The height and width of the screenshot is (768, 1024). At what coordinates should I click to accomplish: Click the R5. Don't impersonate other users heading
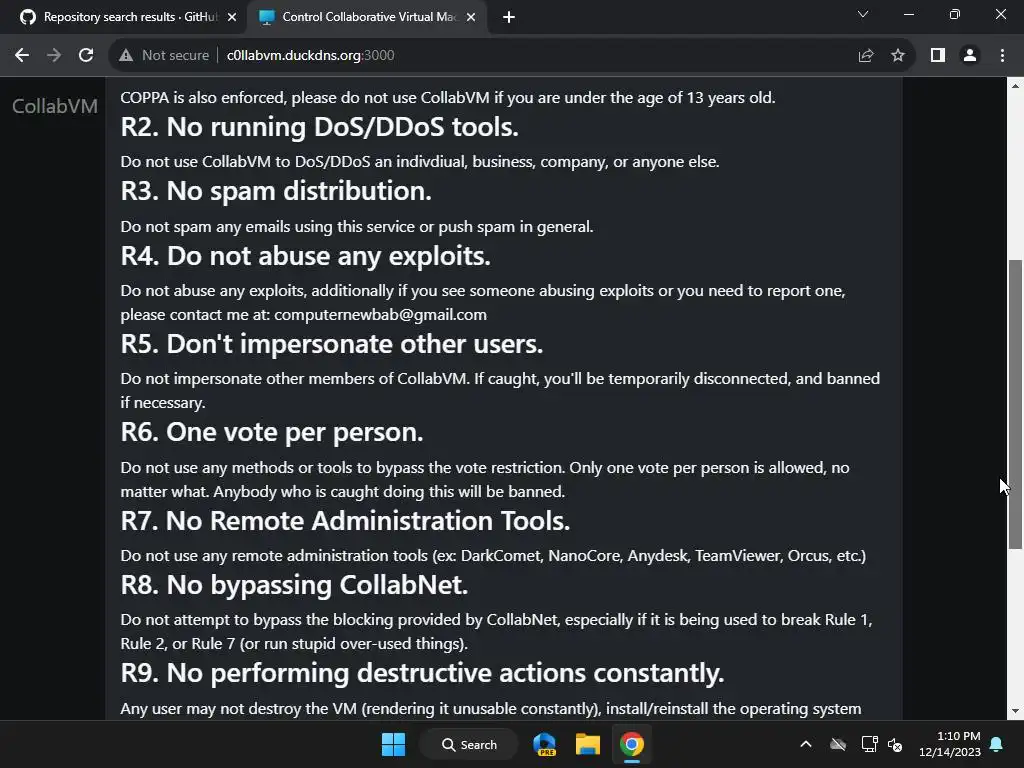332,344
